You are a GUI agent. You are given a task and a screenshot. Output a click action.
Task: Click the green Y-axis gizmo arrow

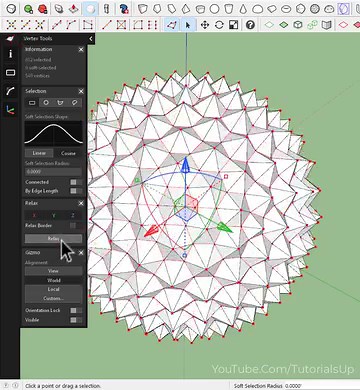coord(224,227)
